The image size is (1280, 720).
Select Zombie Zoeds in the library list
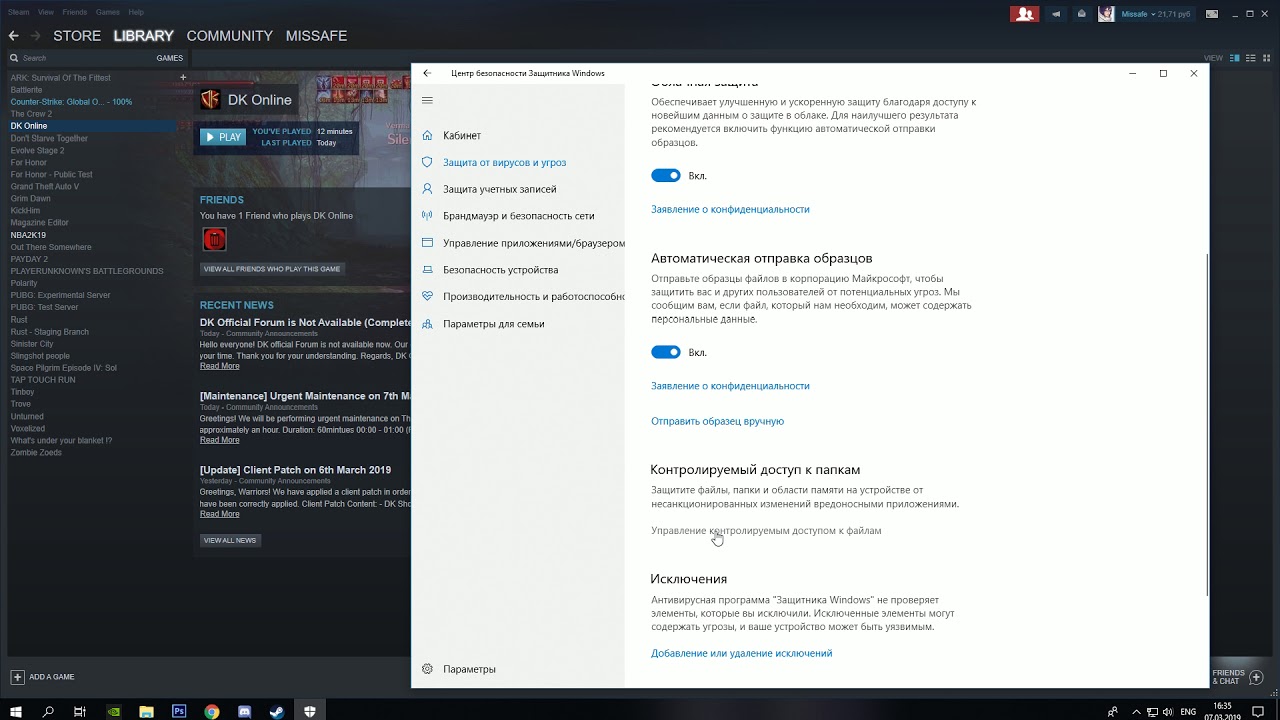(x=36, y=453)
